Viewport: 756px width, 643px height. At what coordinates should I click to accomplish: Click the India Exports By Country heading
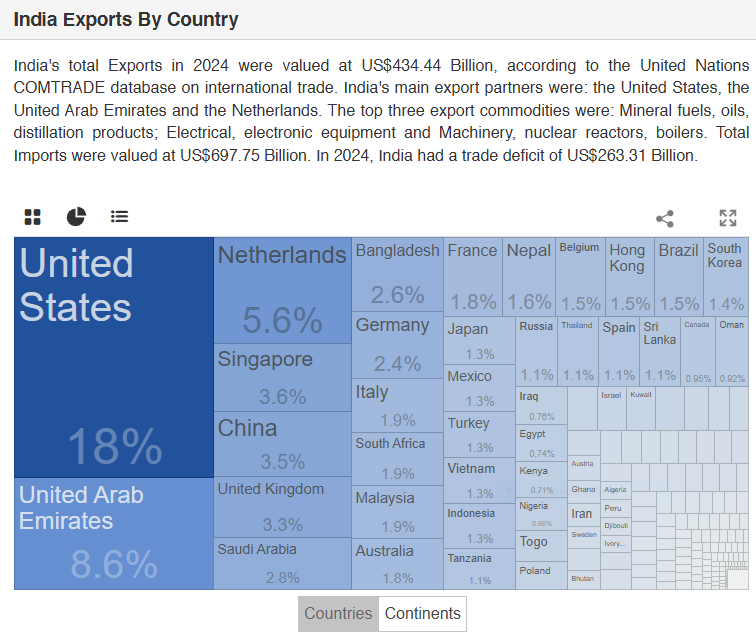[126, 20]
